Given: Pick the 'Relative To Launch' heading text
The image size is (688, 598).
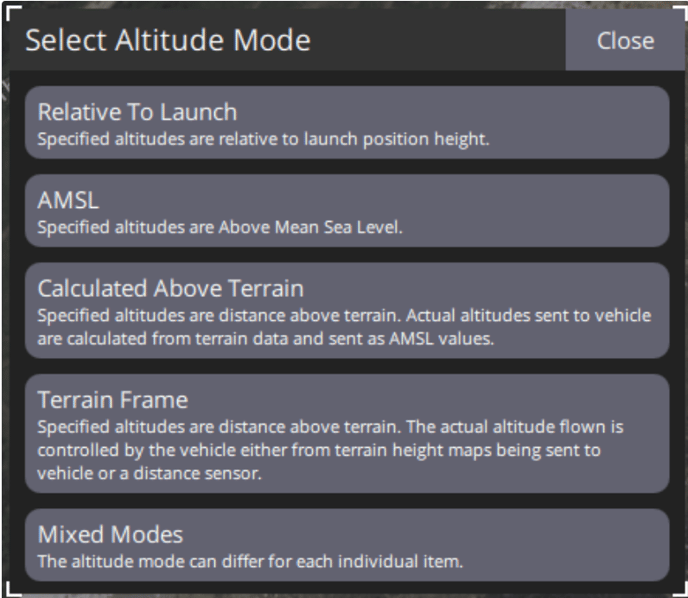Looking at the screenshot, I should (x=137, y=112).
